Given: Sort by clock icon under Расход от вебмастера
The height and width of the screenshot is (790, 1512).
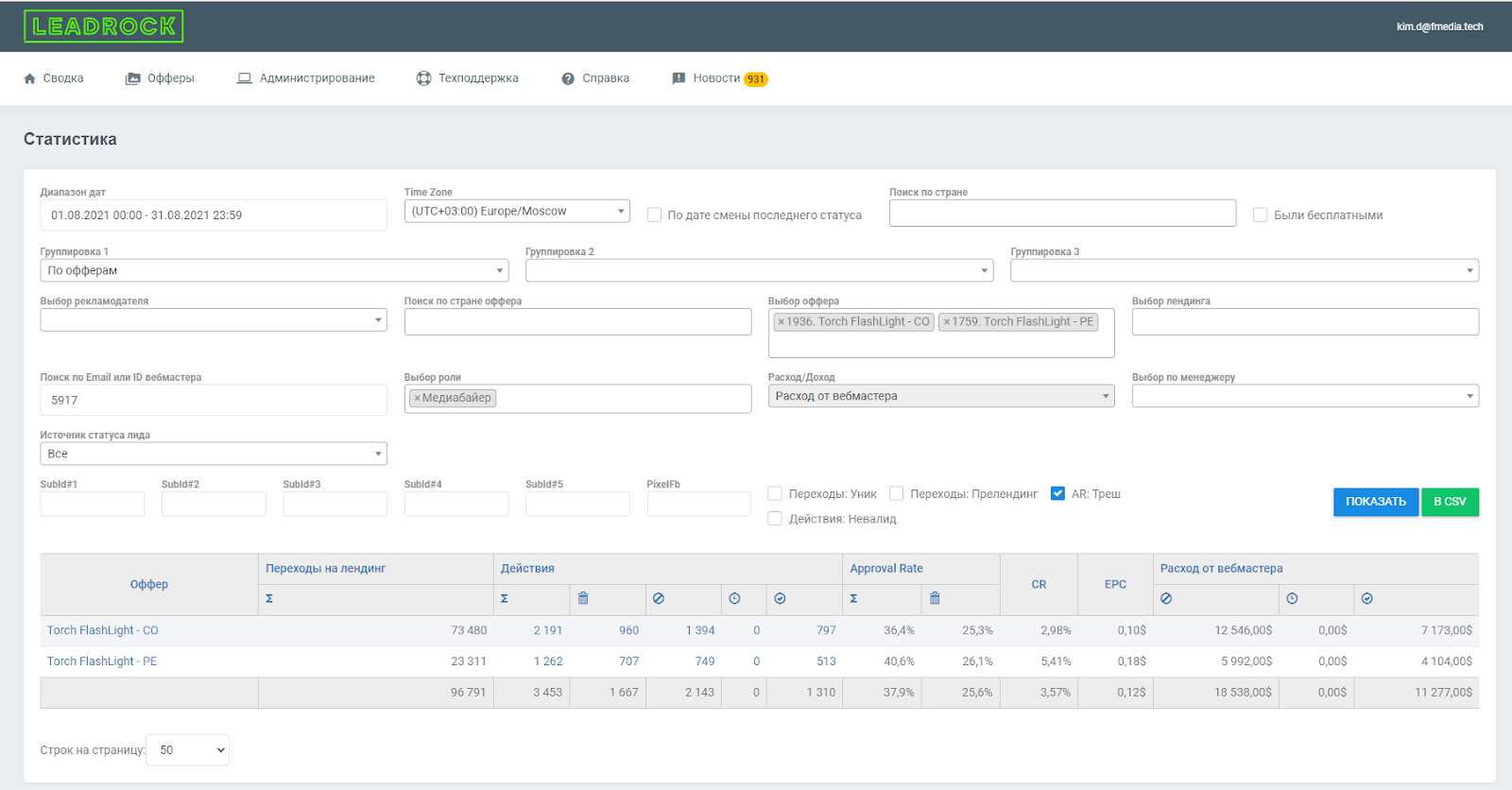Looking at the screenshot, I should pyautogui.click(x=1292, y=599).
